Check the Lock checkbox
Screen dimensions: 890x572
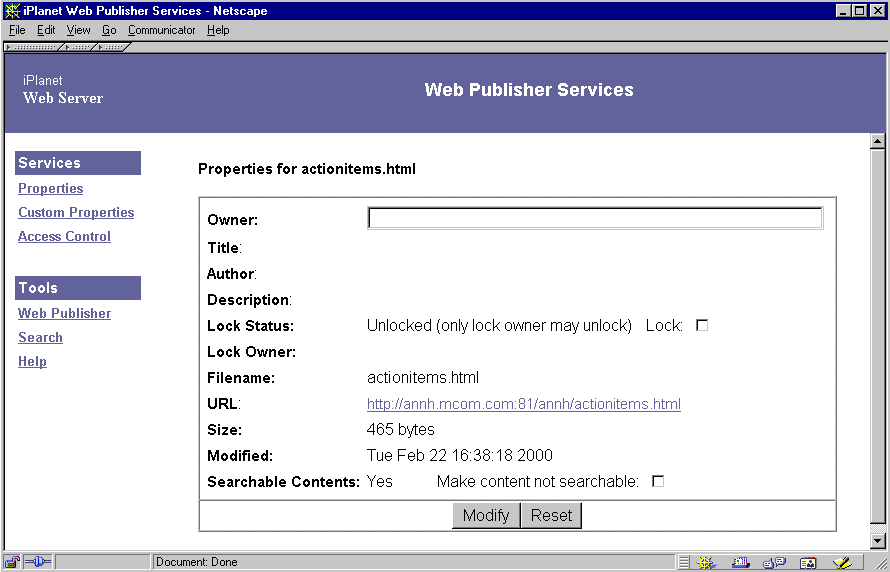[x=702, y=325]
